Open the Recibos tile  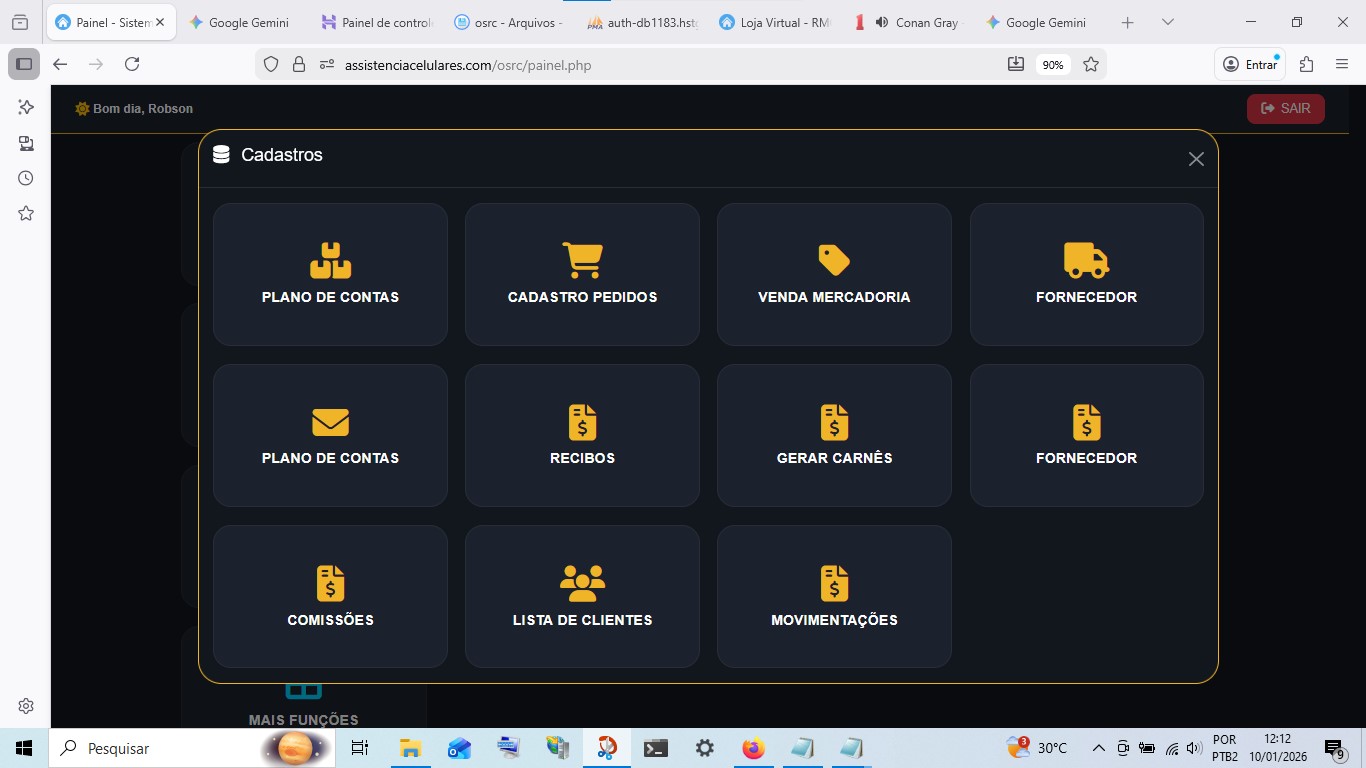pos(582,436)
